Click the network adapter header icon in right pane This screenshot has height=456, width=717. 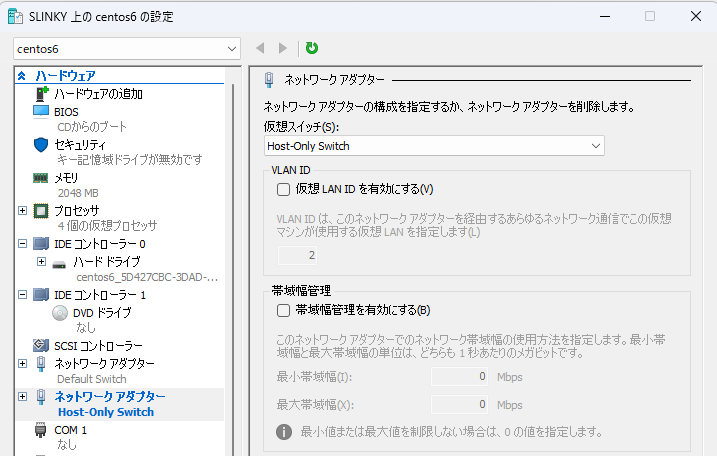[269, 80]
